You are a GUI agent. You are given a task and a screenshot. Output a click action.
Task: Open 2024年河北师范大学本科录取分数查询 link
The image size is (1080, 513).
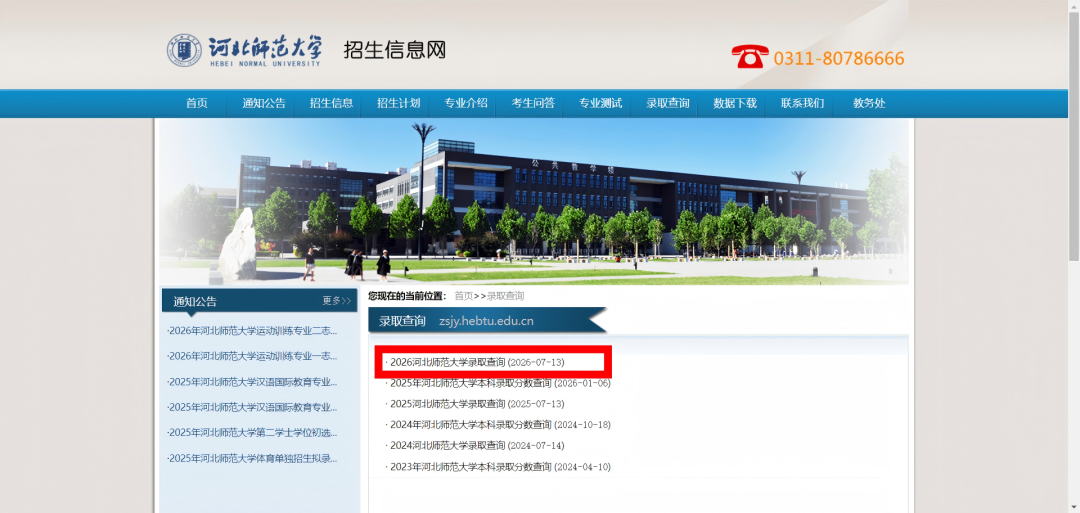[x=470, y=425]
